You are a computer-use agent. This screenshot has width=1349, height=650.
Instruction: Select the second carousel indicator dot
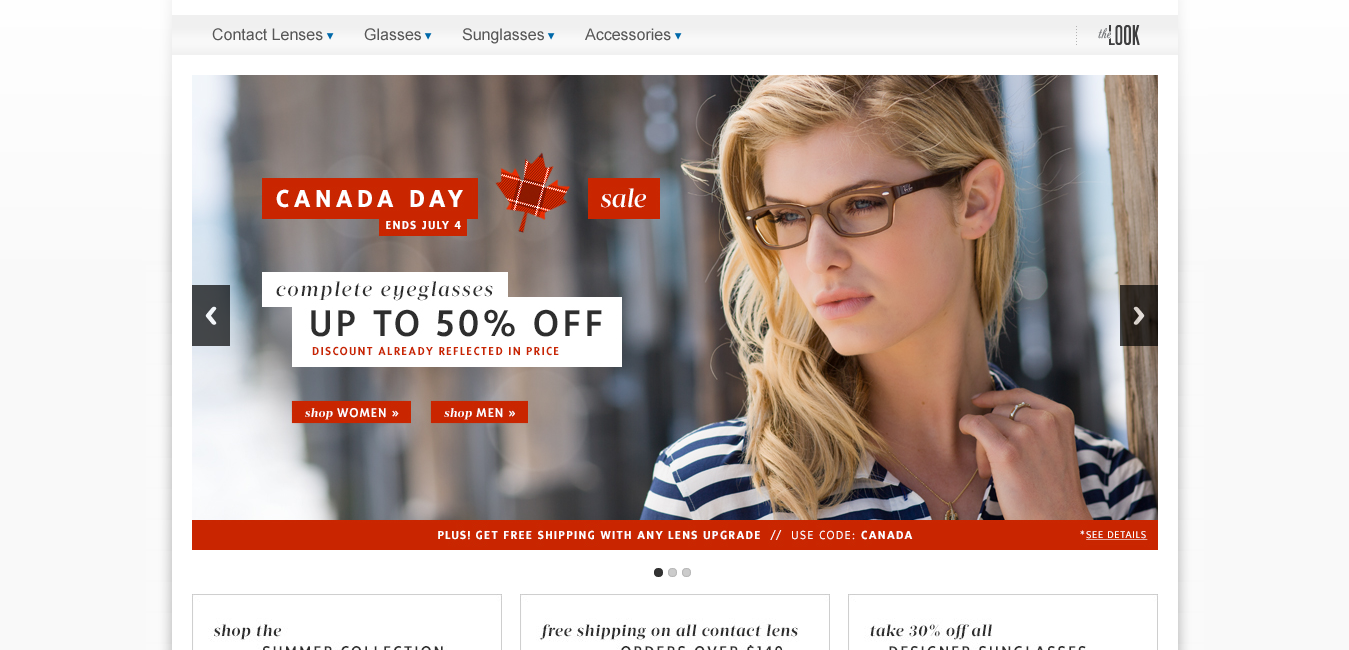tap(672, 573)
